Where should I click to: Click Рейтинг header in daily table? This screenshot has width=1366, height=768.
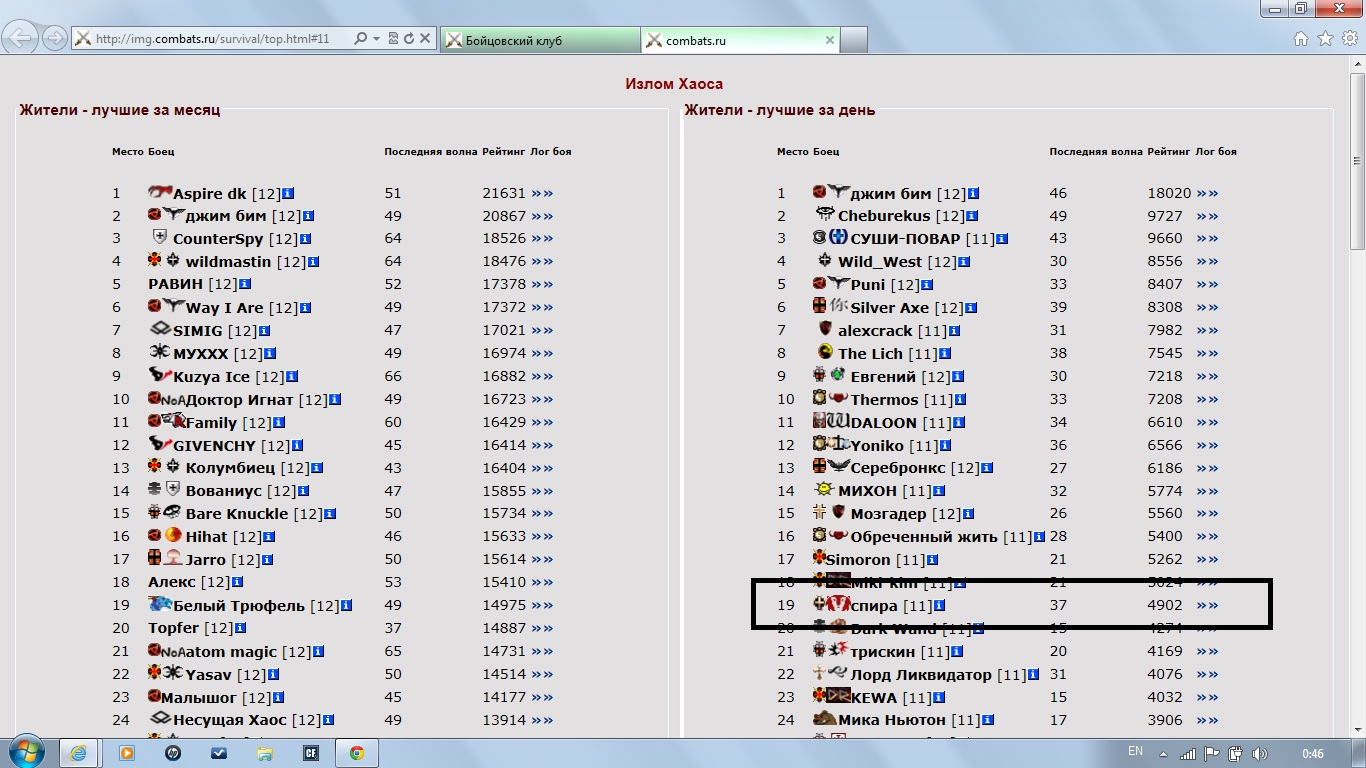pos(1169,152)
